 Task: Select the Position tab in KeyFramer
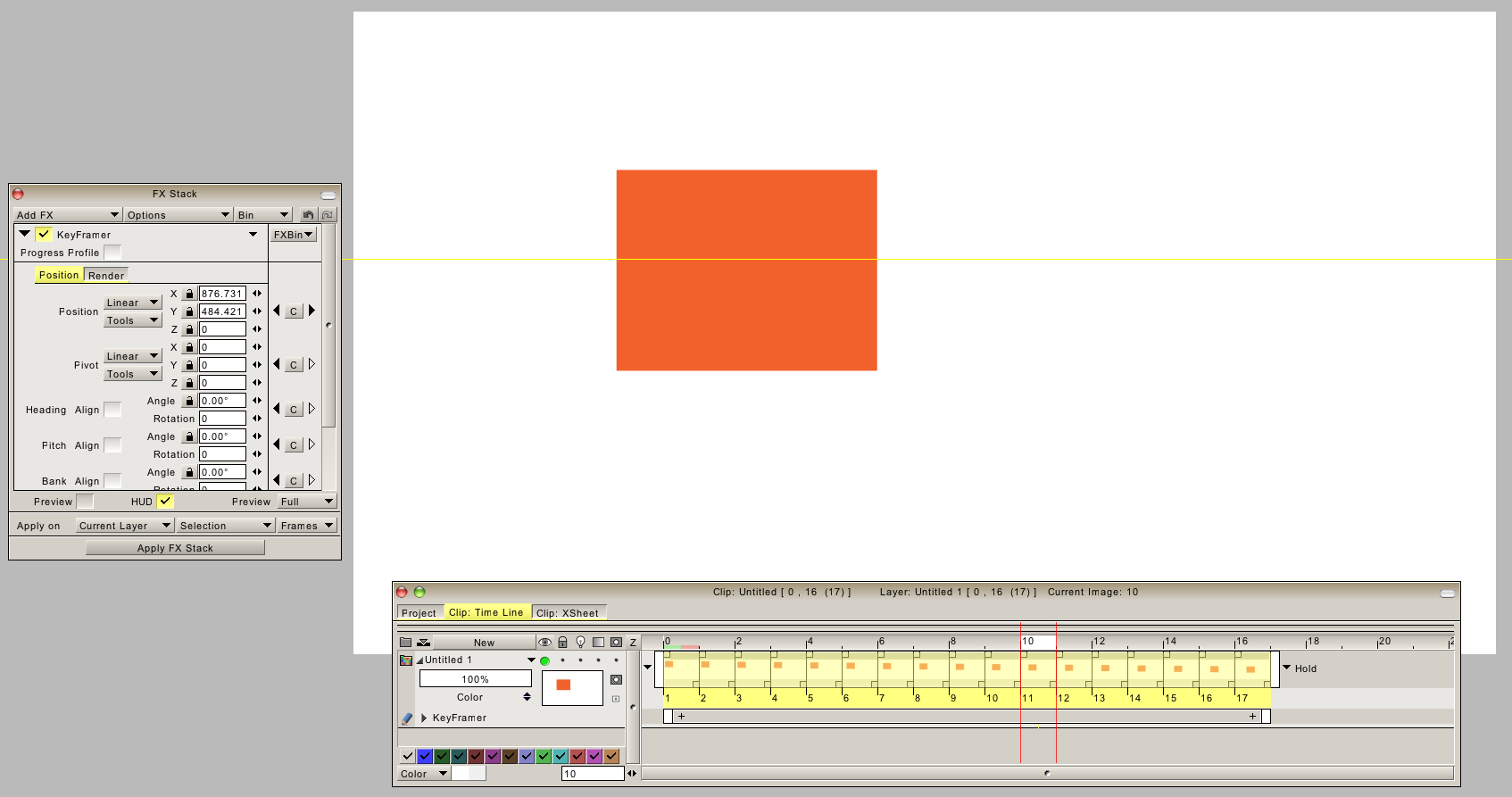pos(59,275)
